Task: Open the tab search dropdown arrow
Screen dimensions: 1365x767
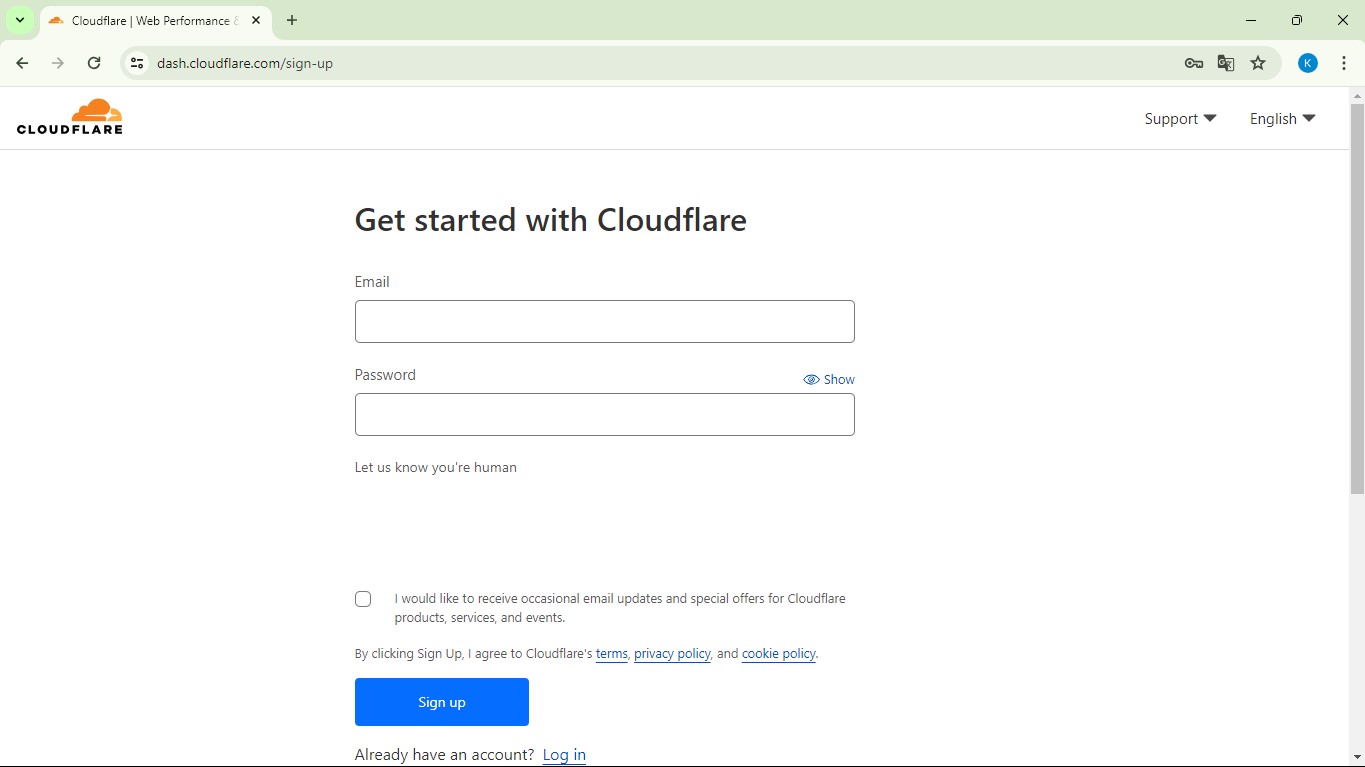Action: (20, 20)
